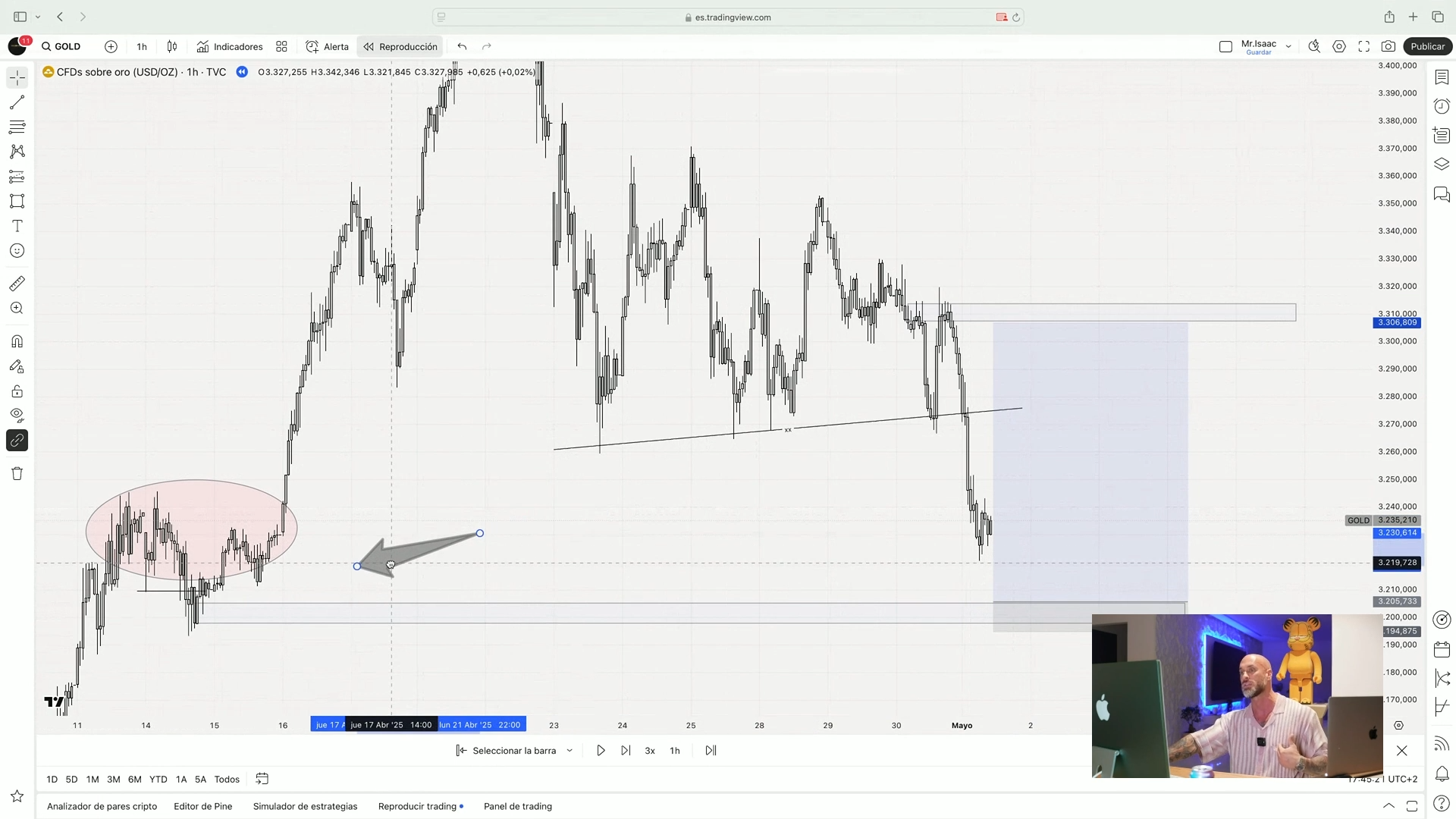
Task: Change the 3x replay speed
Action: click(650, 751)
